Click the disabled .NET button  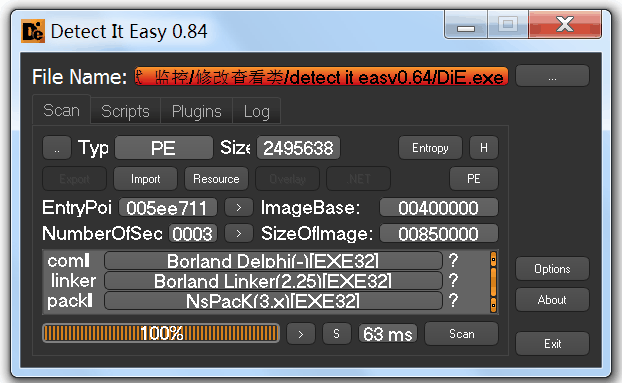(358, 179)
